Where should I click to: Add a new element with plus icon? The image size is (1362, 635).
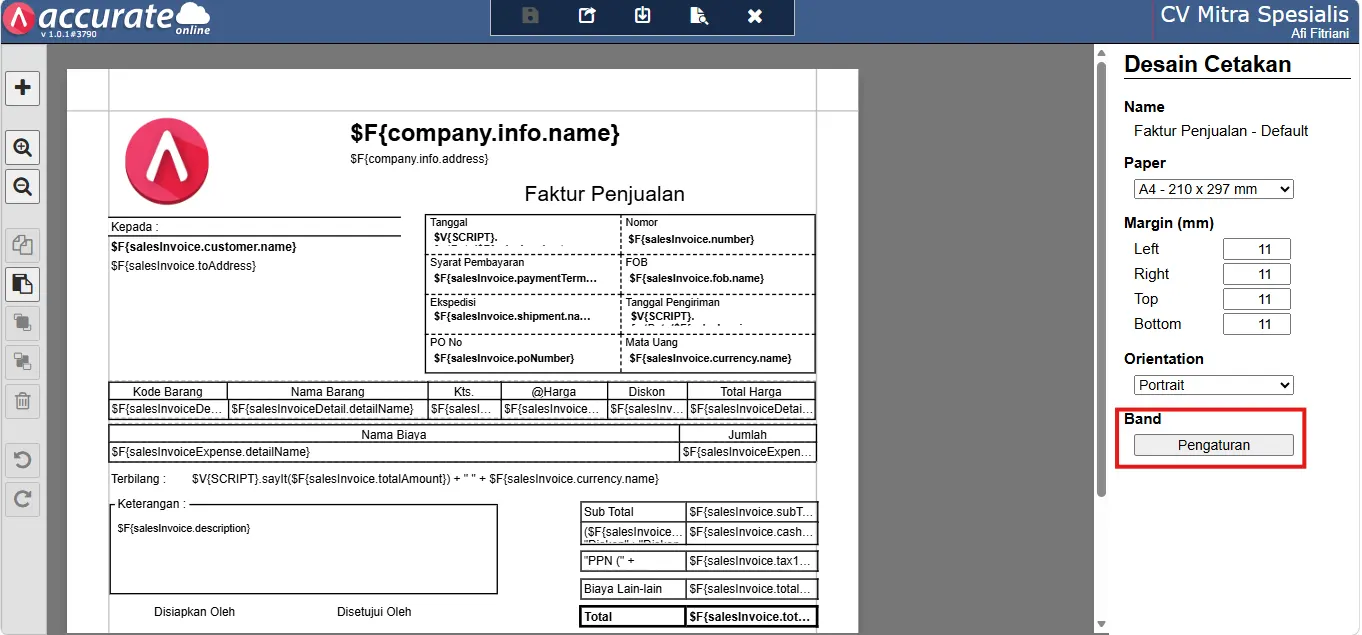click(23, 88)
